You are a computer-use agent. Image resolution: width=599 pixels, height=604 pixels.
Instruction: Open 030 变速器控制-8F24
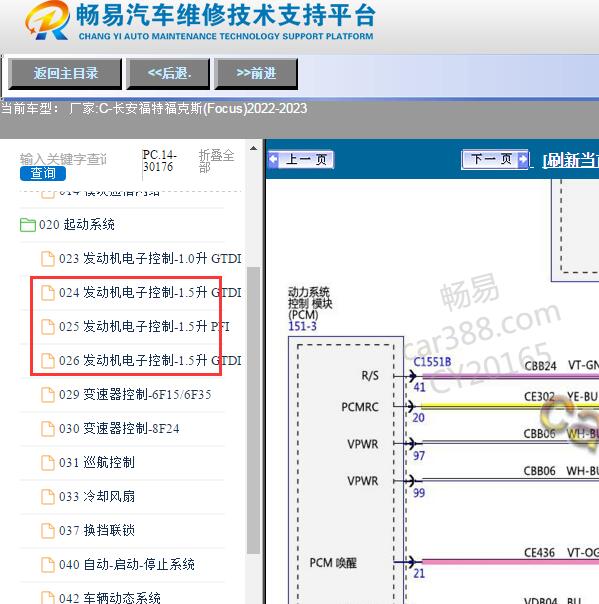point(119,428)
